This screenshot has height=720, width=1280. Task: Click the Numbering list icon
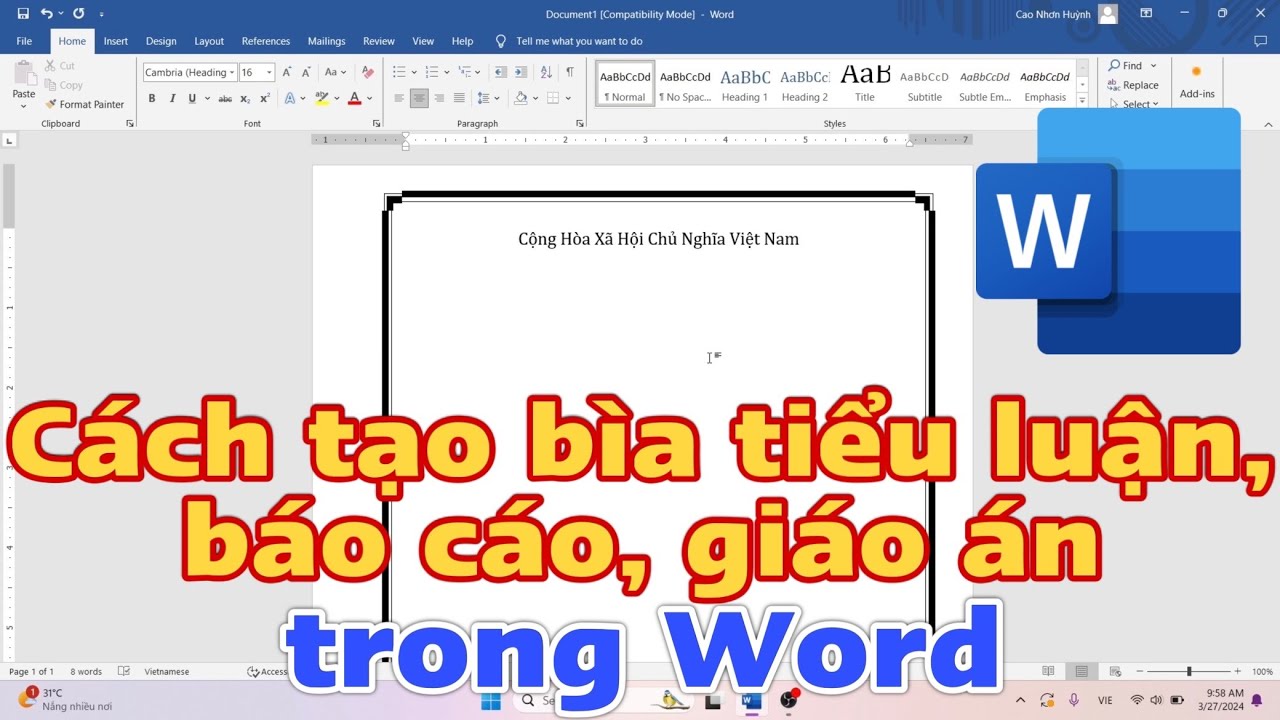point(432,72)
